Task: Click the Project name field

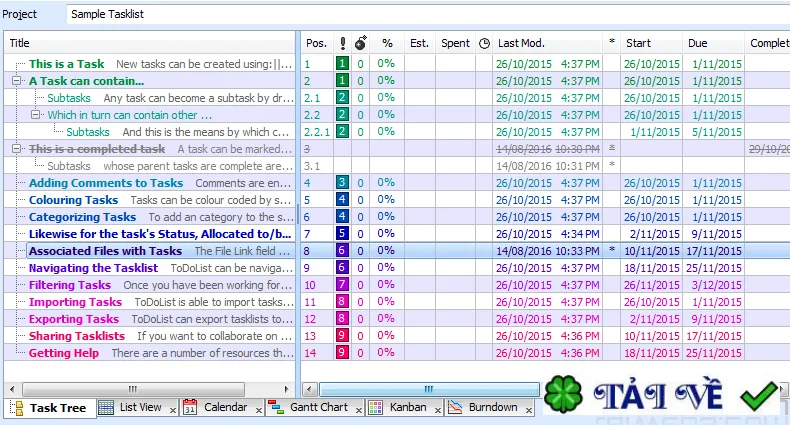Action: pos(428,14)
